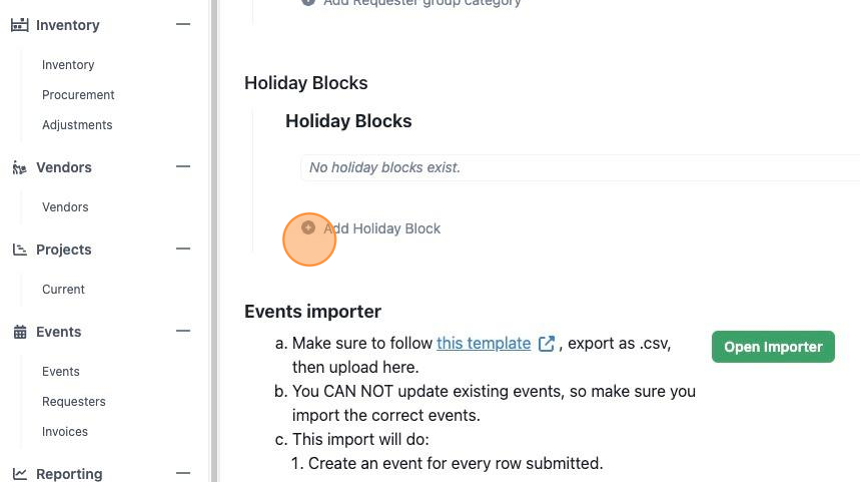Click the Projects chart icon
Viewport: 860px width, 482px height.
(20, 249)
